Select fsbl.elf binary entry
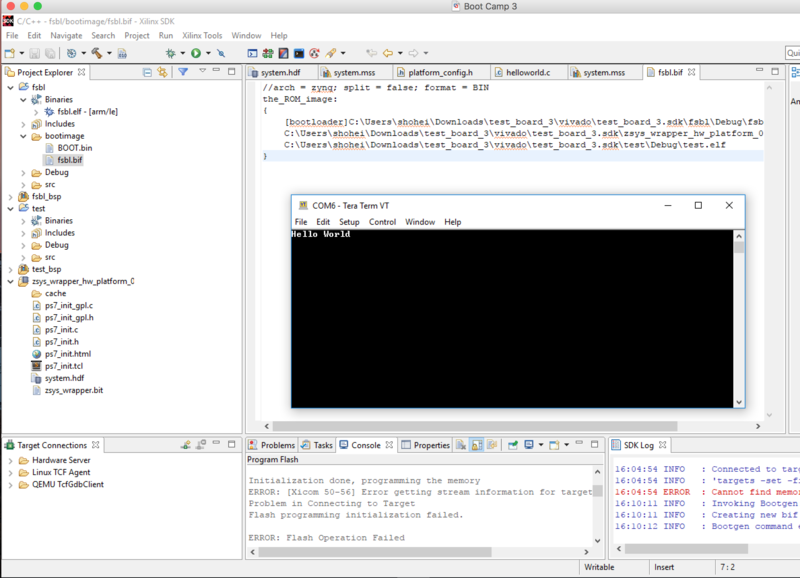The height and width of the screenshot is (578, 800). (x=87, y=112)
